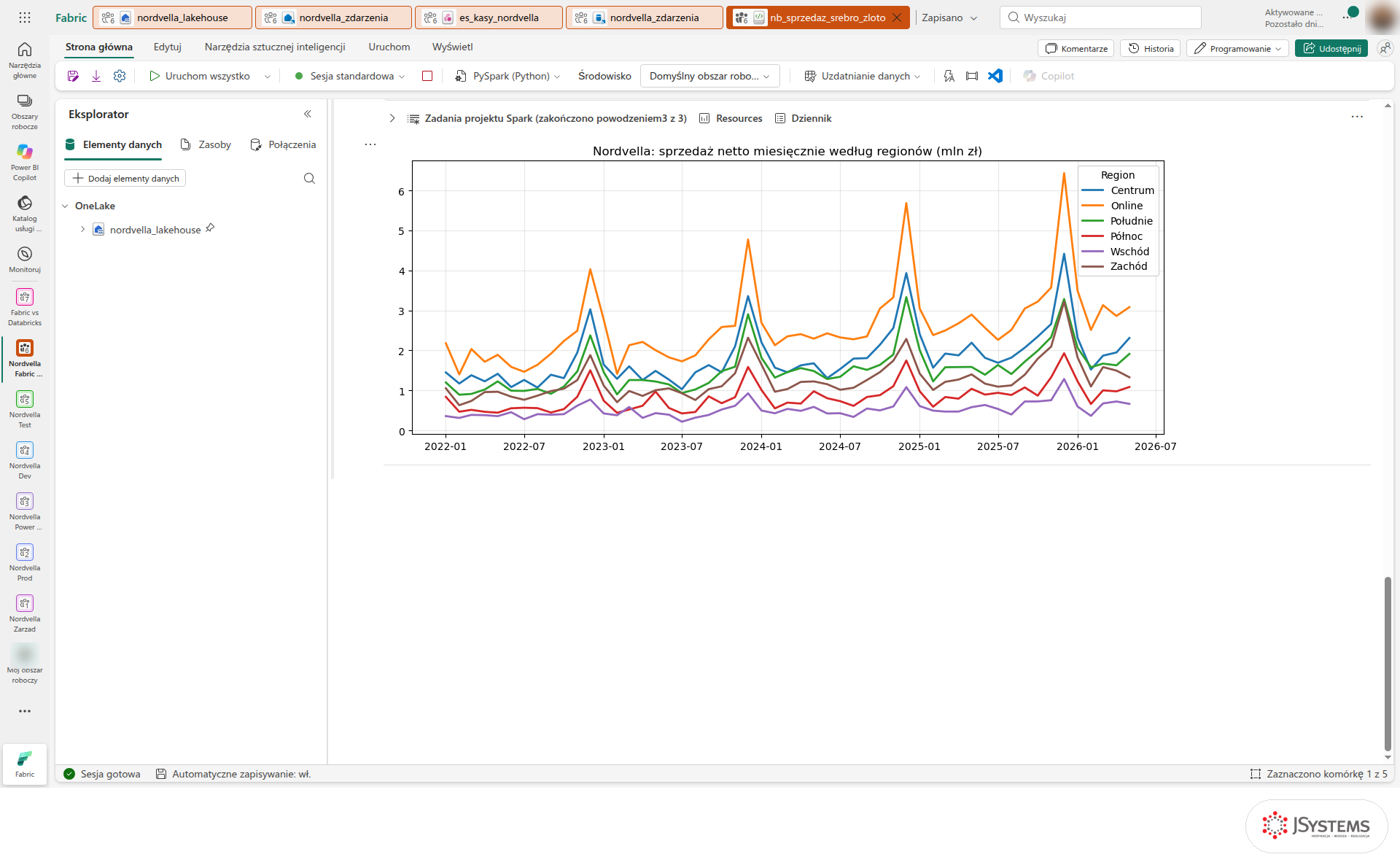
Task: Expand Zadania projektu Spark section chevron
Action: coord(392,118)
